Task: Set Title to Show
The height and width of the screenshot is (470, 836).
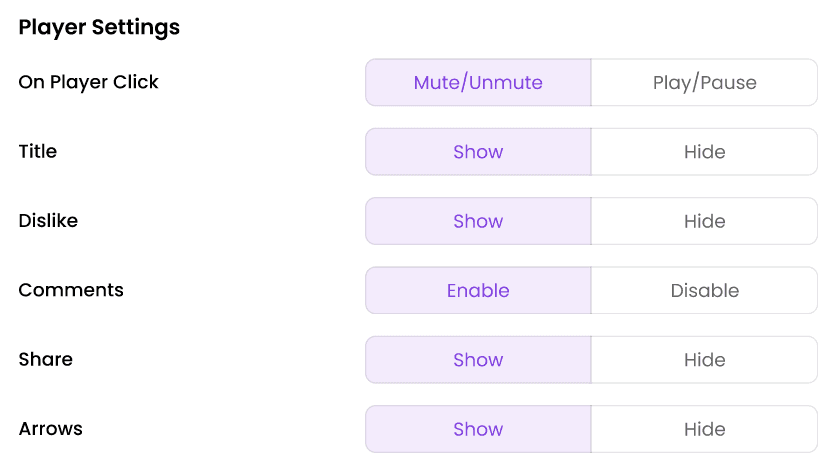Action: 478,152
